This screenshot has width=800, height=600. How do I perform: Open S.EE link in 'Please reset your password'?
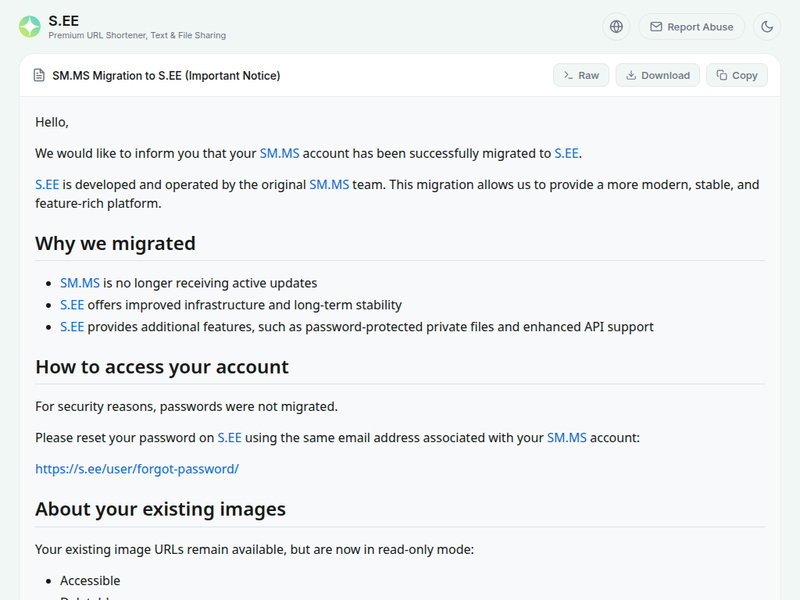pos(230,438)
